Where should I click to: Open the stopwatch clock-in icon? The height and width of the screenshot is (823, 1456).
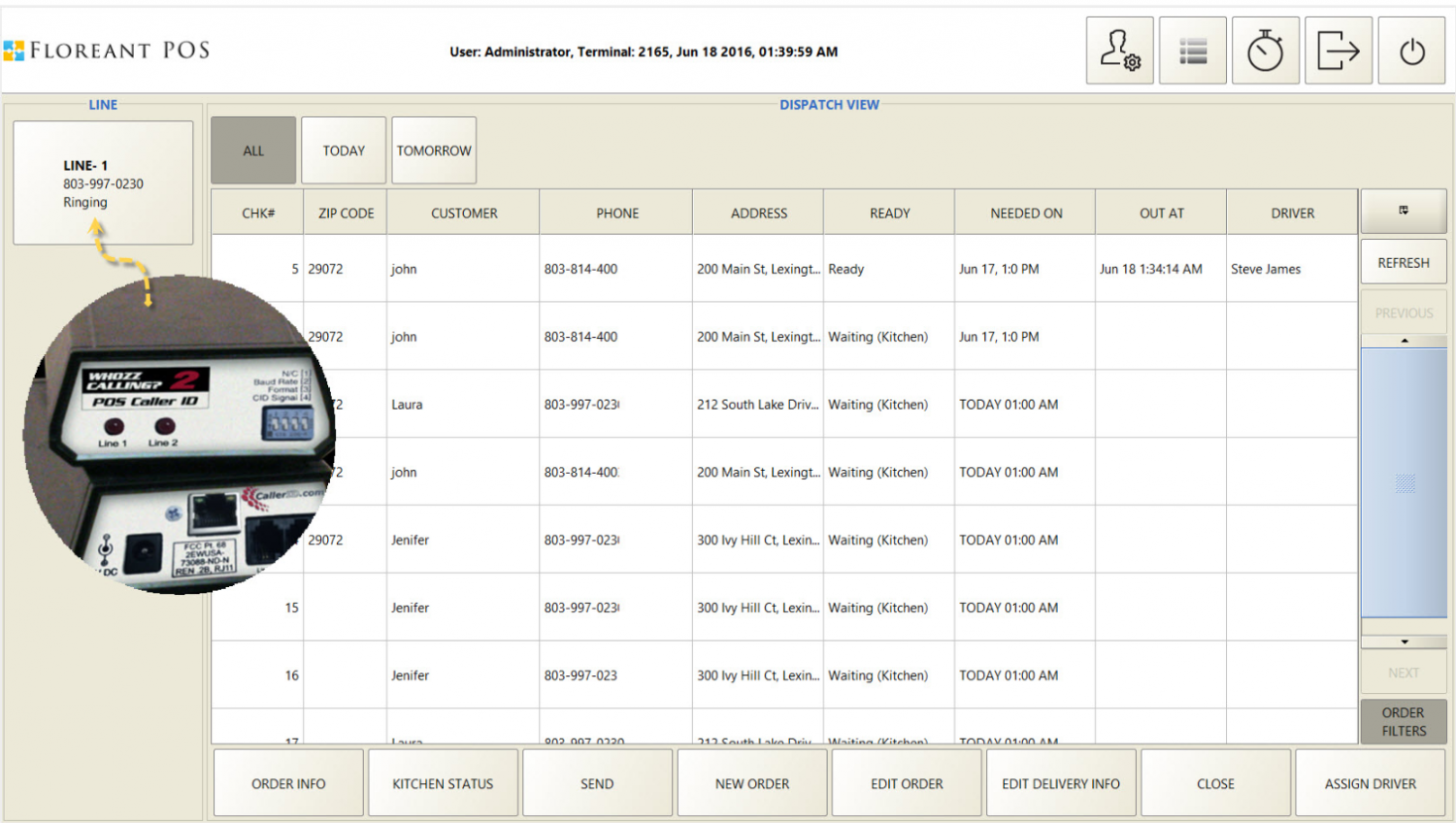[1265, 49]
